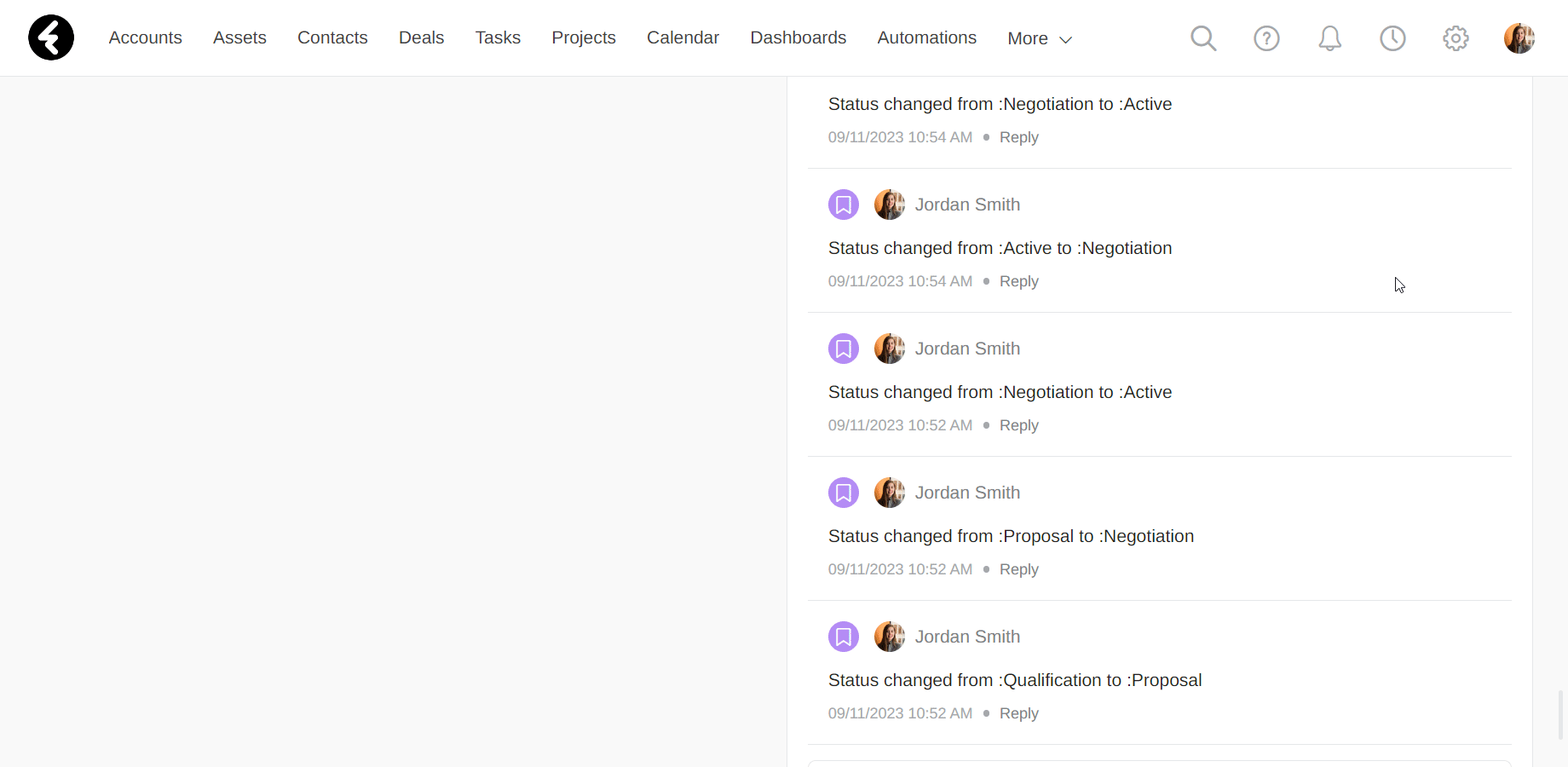Go to the Tasks menu
The height and width of the screenshot is (767, 1568).
pos(498,37)
